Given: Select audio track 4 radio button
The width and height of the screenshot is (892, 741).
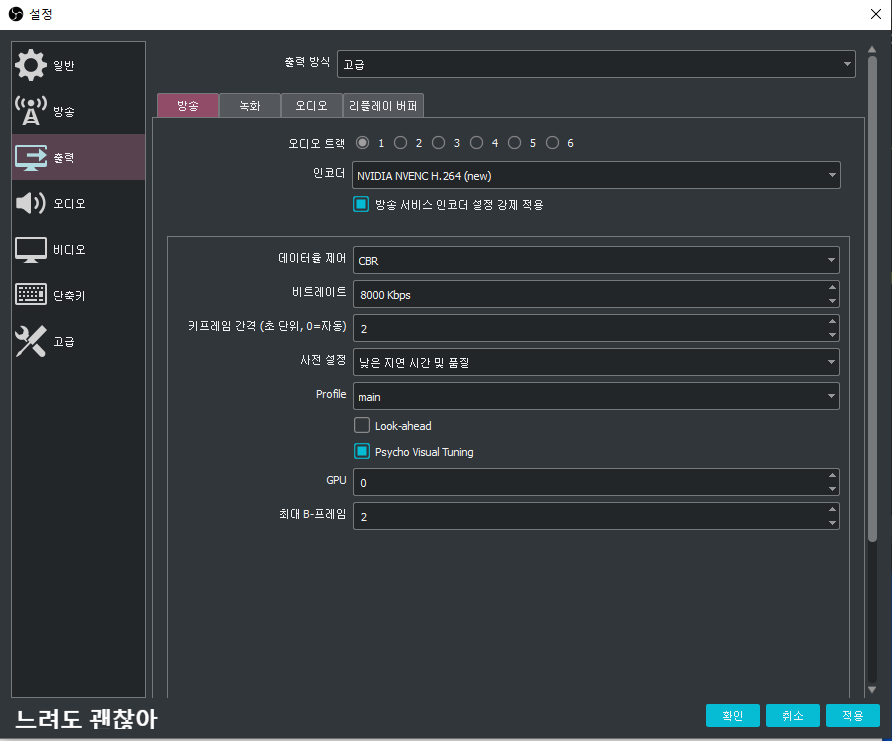Looking at the screenshot, I should click(x=477, y=143).
